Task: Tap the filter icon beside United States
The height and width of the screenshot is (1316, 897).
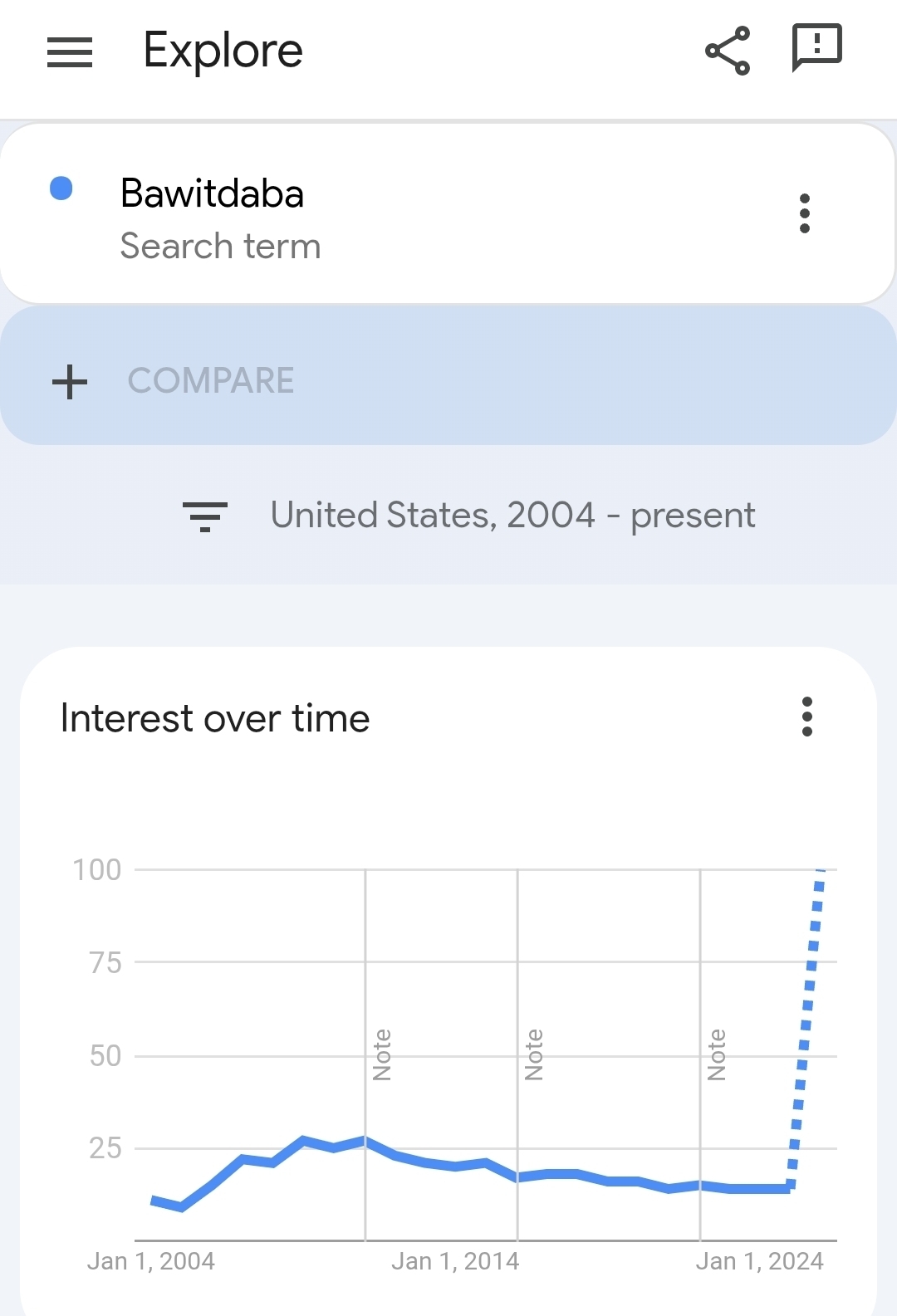Action: click(205, 516)
